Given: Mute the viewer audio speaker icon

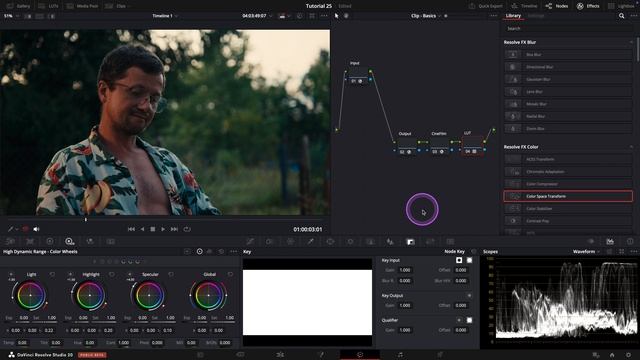Looking at the screenshot, I should 36,229.
